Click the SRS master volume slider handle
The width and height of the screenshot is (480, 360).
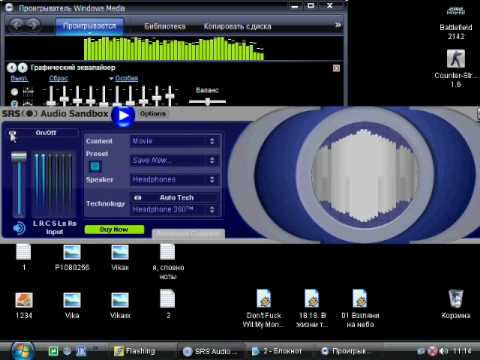click(x=19, y=157)
